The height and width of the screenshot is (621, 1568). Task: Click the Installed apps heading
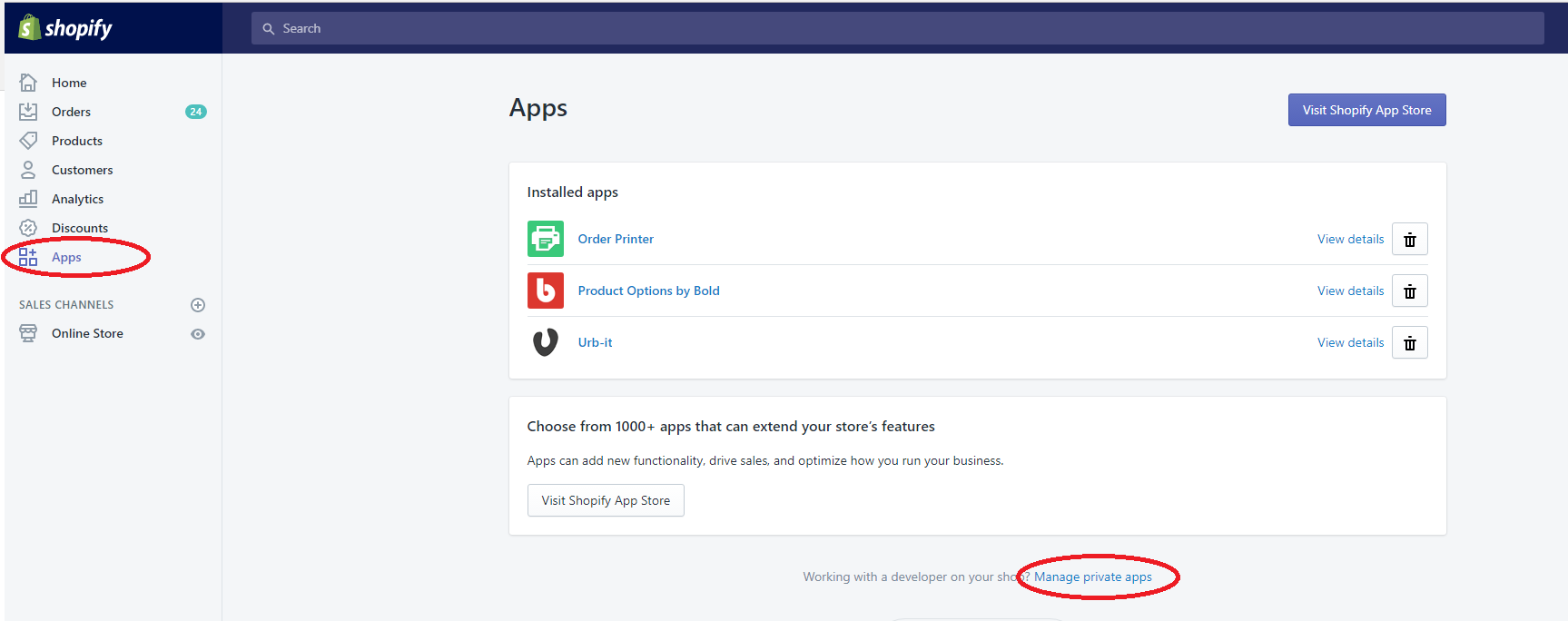click(x=573, y=192)
